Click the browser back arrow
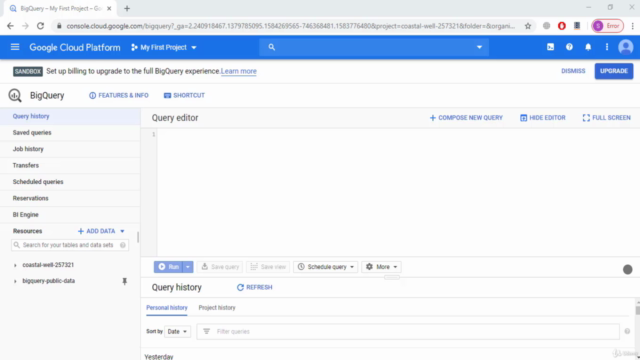Screen dimensions: 640x360 point(10,26)
